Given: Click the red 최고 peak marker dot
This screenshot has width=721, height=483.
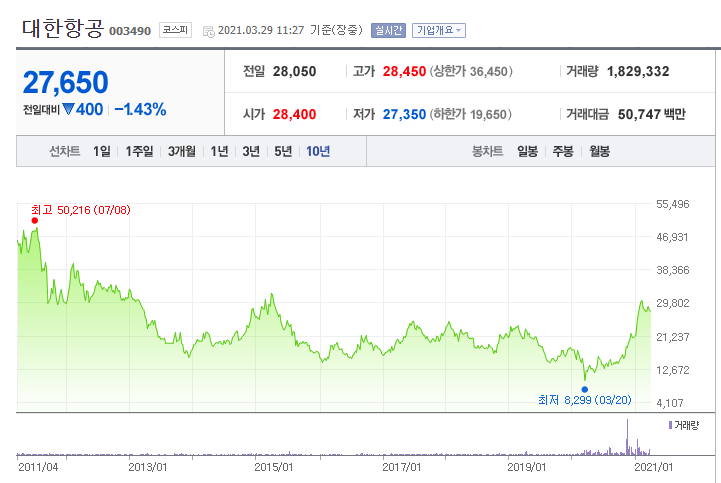Looking at the screenshot, I should coord(34,221).
